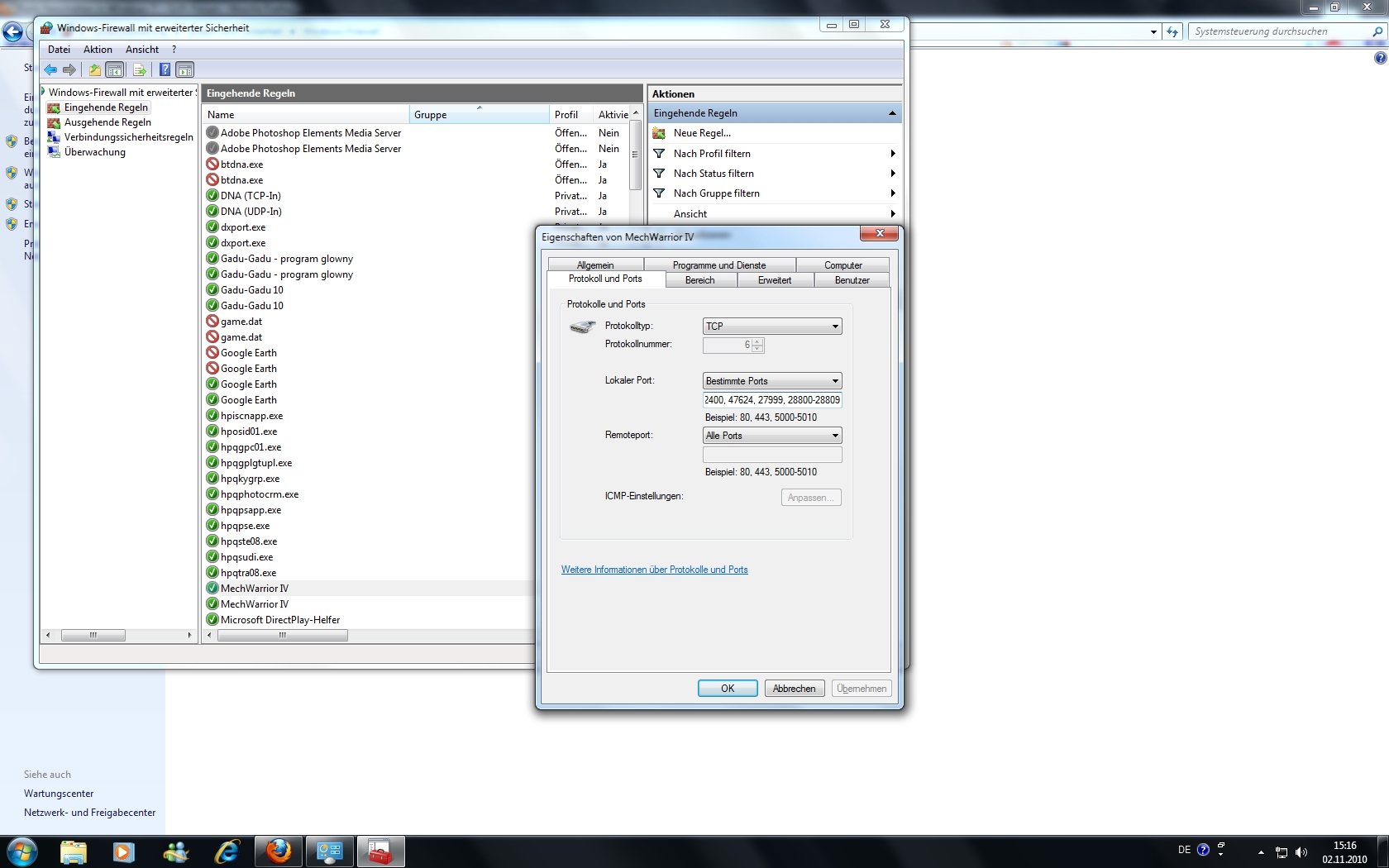The width and height of the screenshot is (1389, 868).
Task: Toggle the action pane toolbar icon
Action: pos(185,70)
